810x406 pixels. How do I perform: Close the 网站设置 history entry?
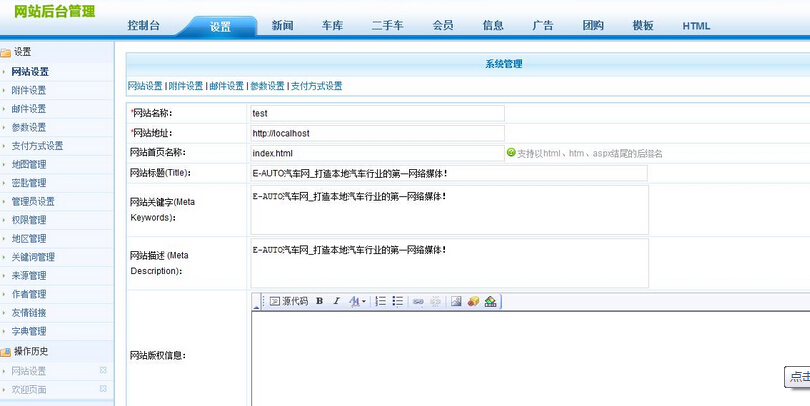[103, 371]
